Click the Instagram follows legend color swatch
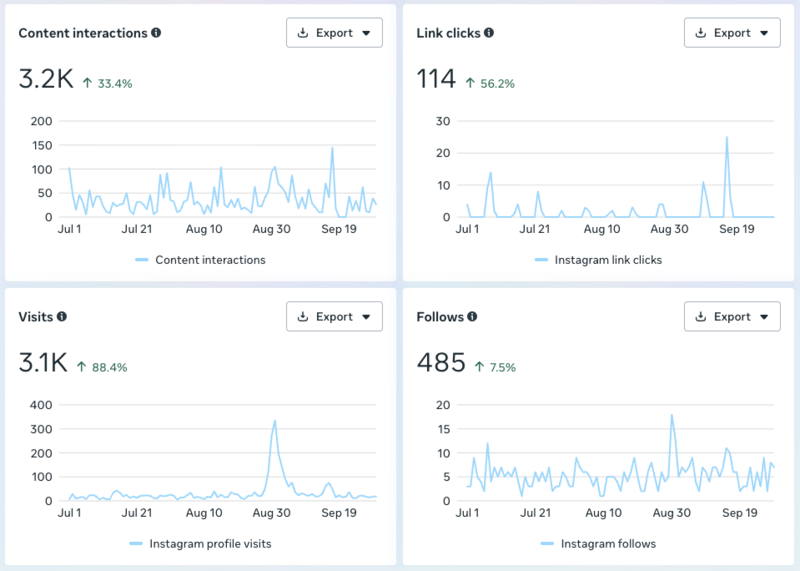The image size is (800, 571). [546, 544]
